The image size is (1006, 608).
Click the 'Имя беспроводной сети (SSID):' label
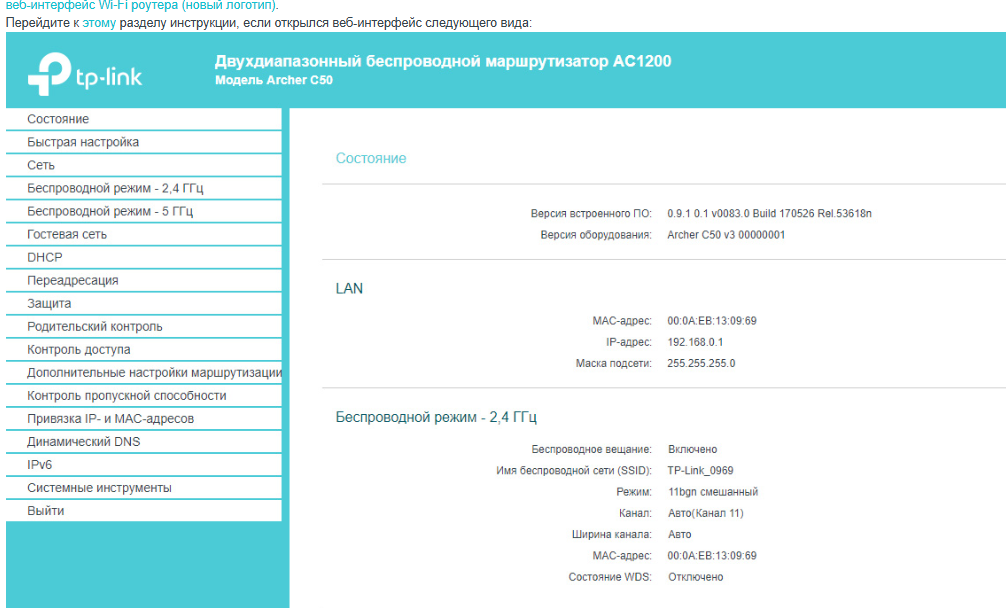coord(574,471)
